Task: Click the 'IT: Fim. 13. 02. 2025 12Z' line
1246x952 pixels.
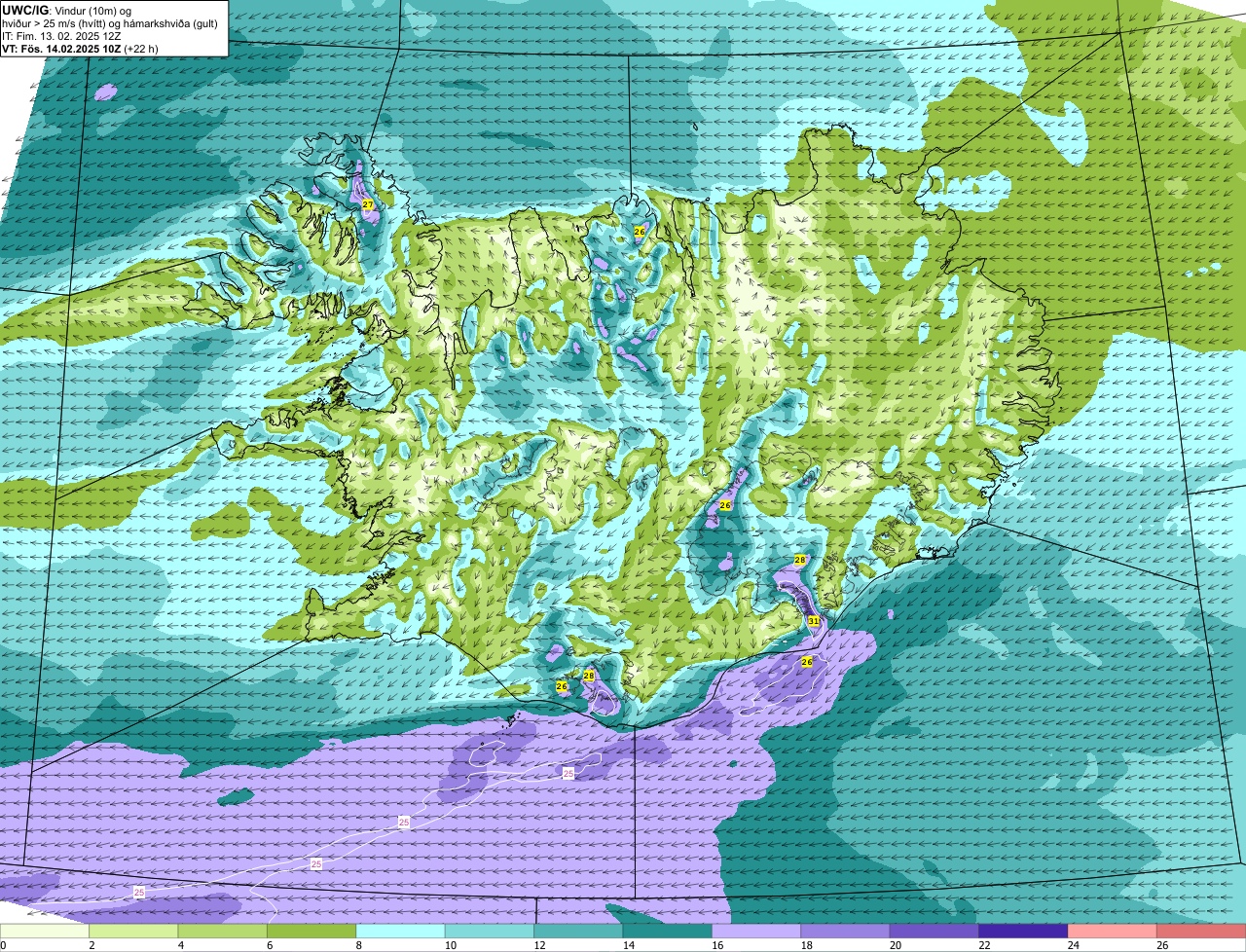Action: (x=61, y=35)
